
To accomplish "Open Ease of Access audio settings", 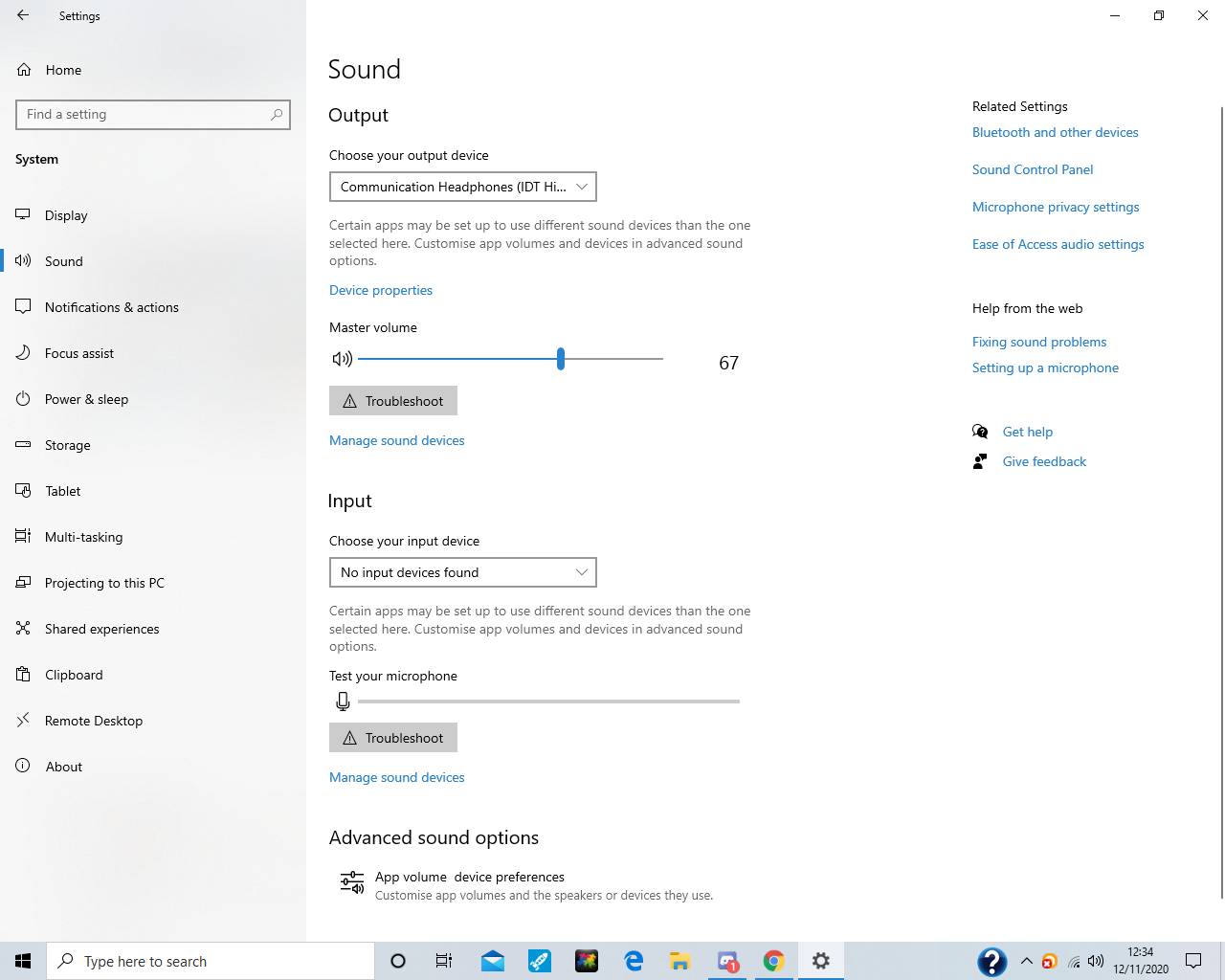I will pos(1058,244).
